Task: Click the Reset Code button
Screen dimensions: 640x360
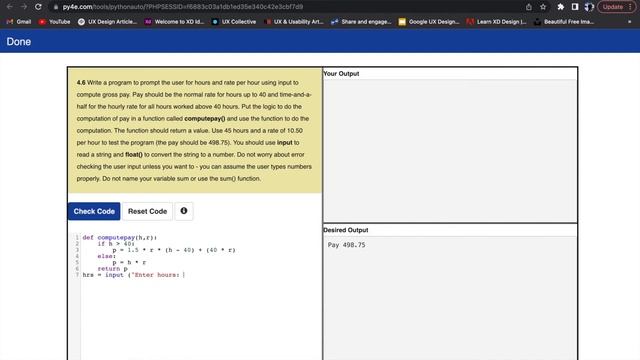Action: tap(147, 211)
